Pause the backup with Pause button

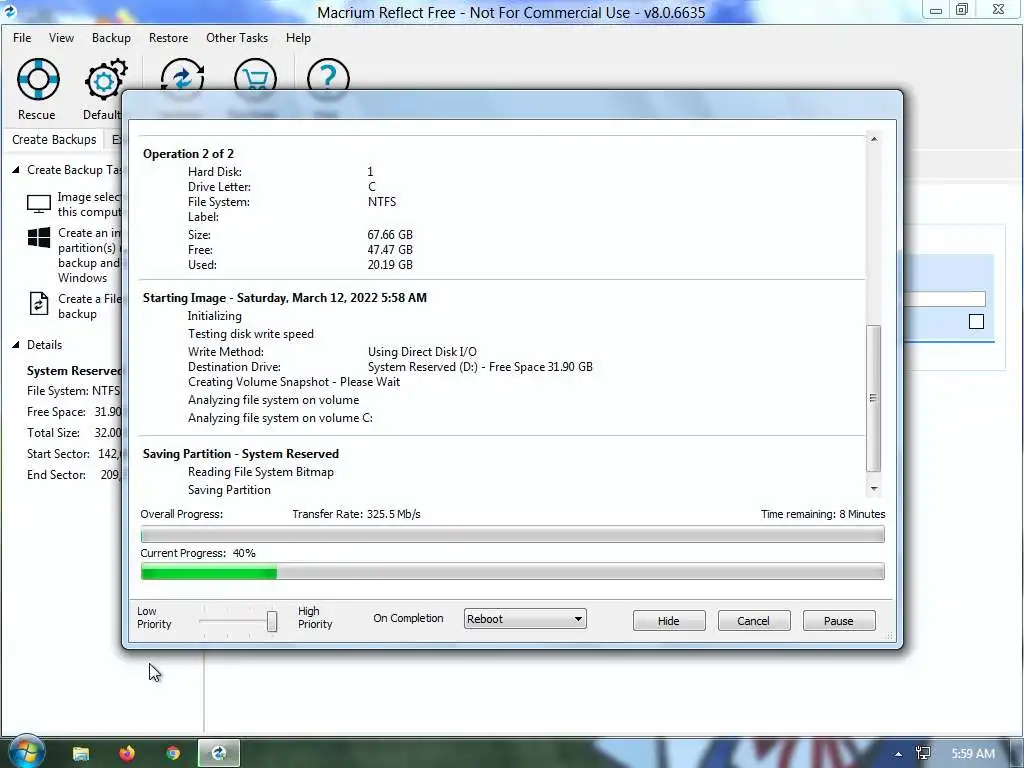point(839,620)
